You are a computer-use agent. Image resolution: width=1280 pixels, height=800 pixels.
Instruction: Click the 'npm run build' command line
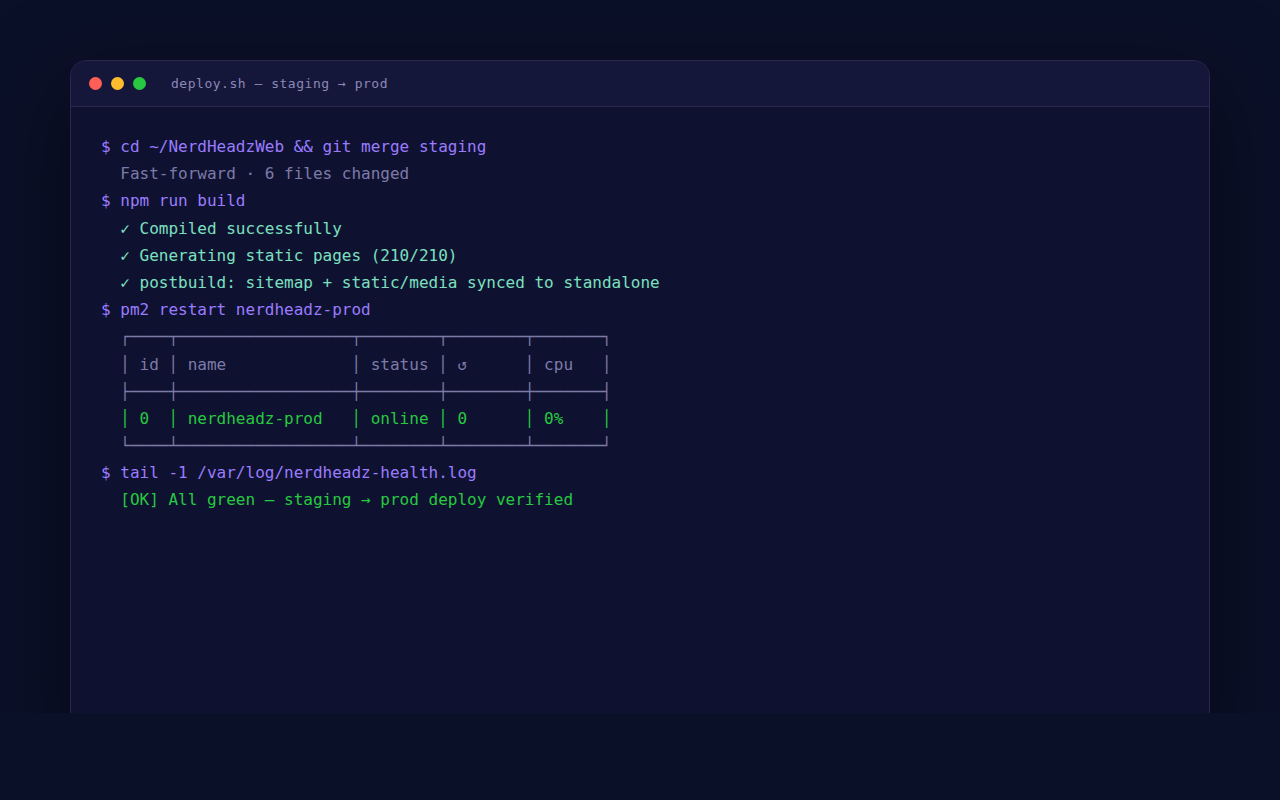click(173, 201)
